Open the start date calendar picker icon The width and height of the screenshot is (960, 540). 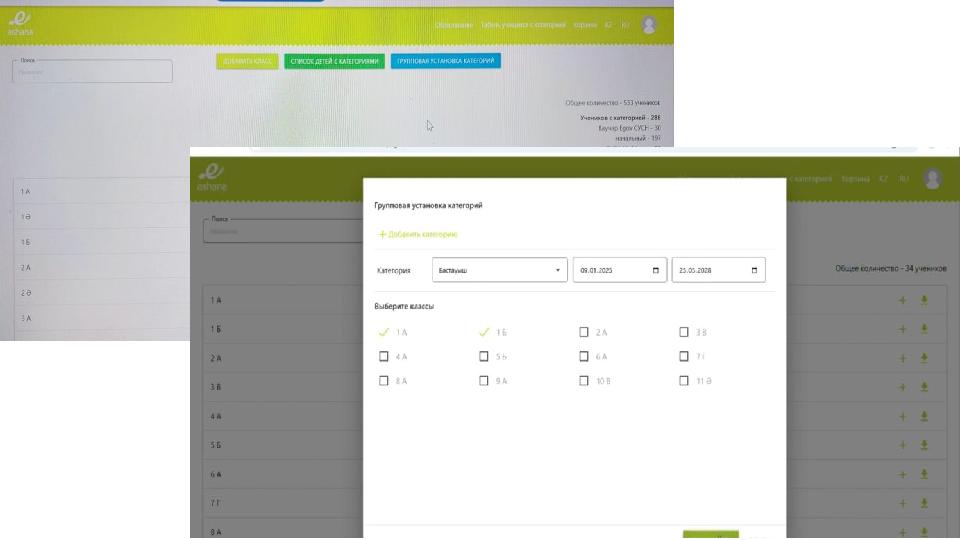(x=656, y=270)
